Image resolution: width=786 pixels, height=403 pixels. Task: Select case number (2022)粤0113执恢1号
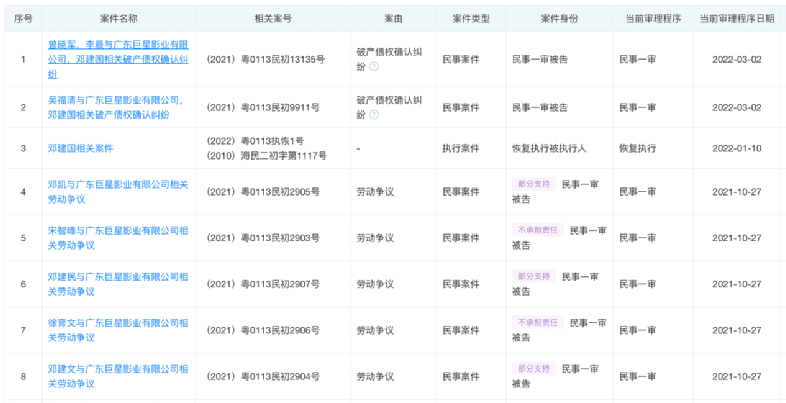coord(255,141)
